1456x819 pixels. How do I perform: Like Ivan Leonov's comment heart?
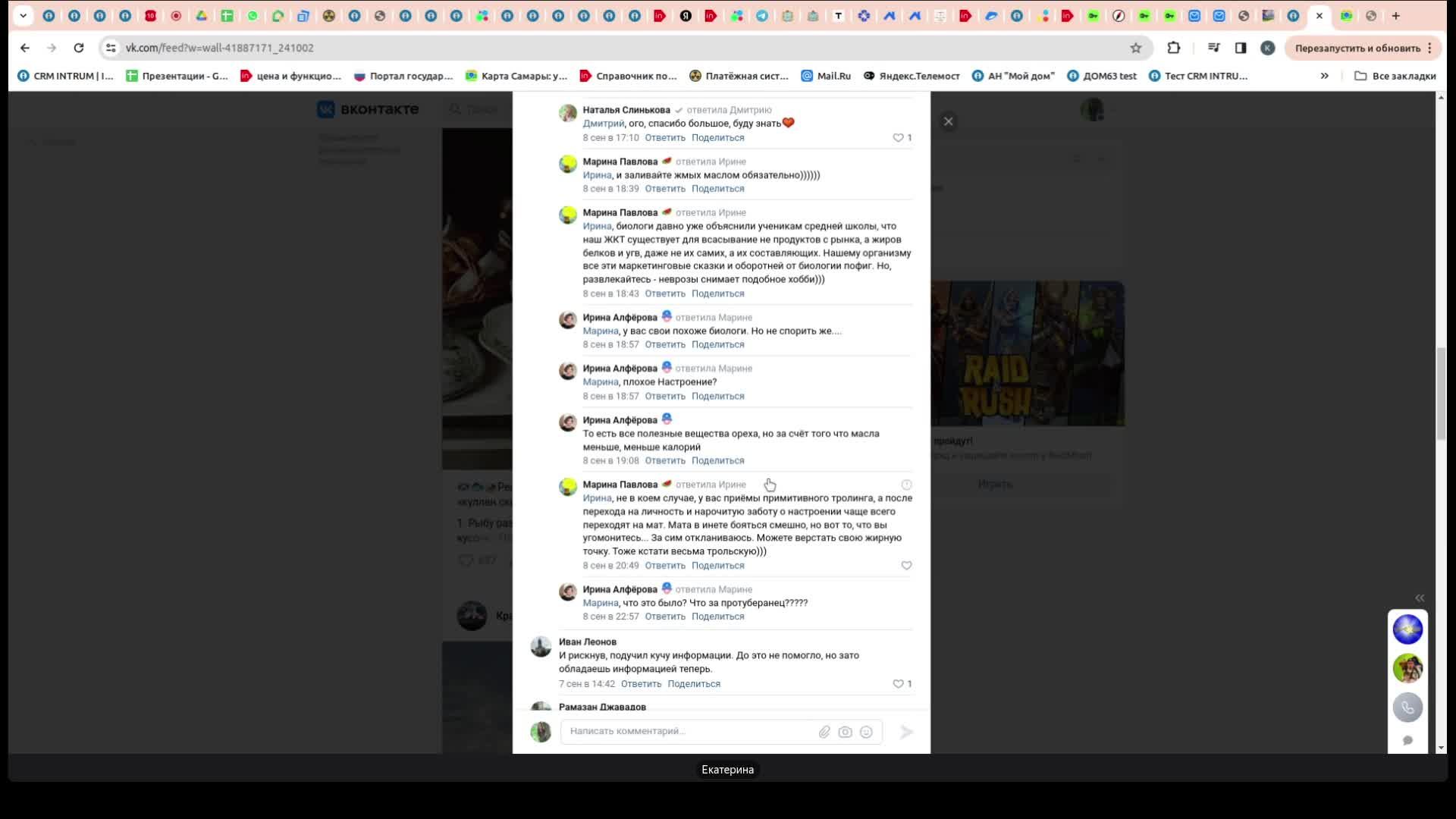pos(898,684)
